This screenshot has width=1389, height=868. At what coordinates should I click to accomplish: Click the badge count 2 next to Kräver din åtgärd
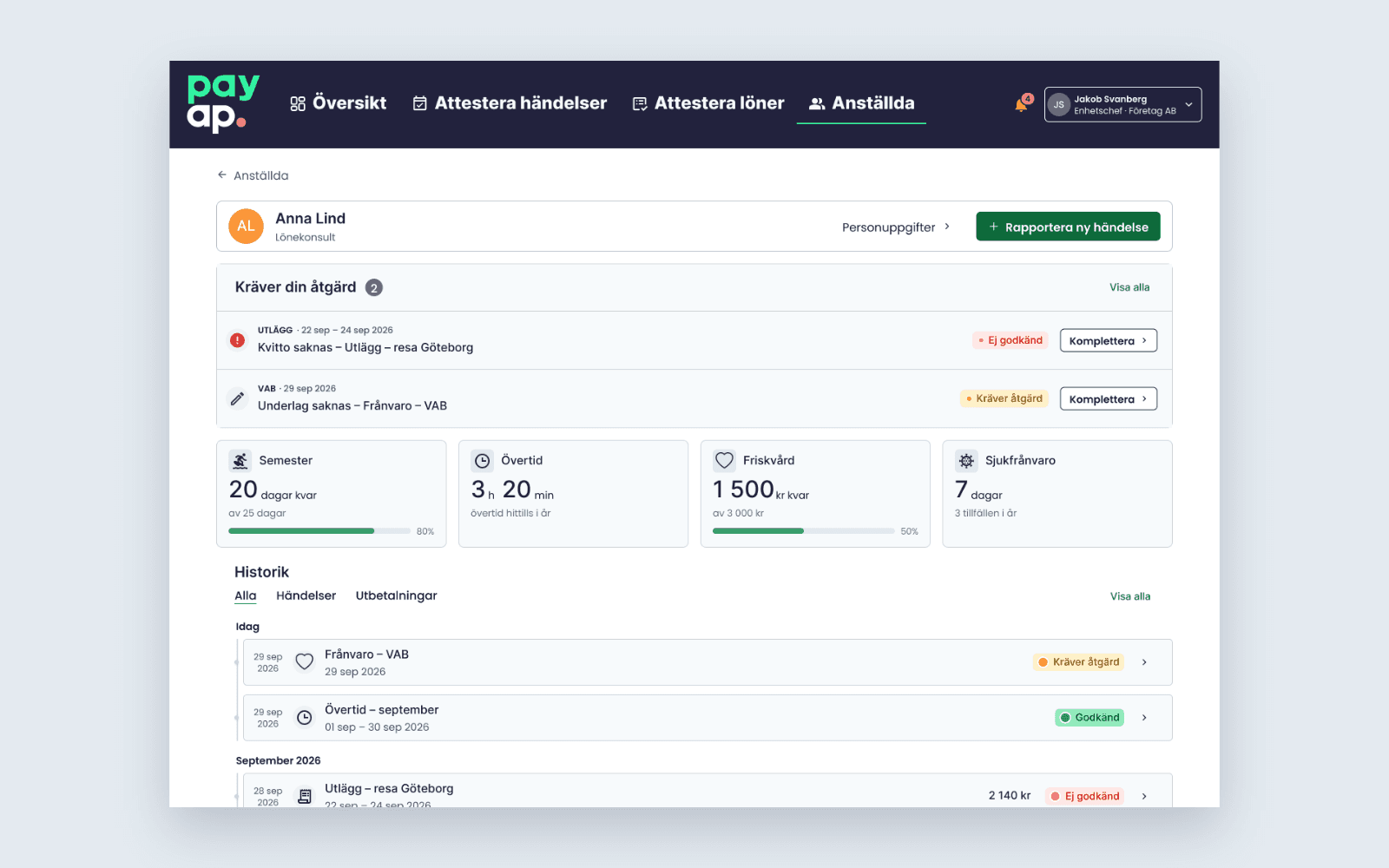tap(374, 287)
